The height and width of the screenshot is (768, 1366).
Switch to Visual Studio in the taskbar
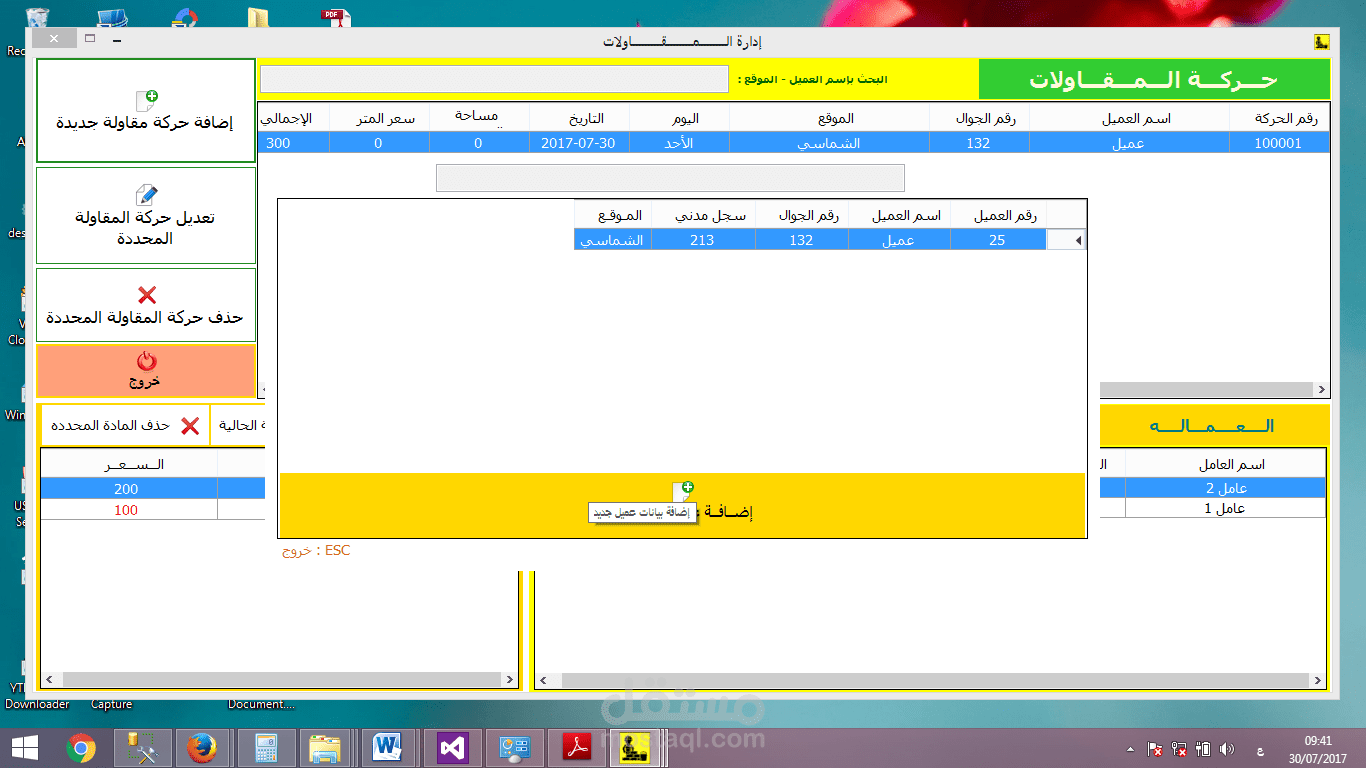point(453,747)
